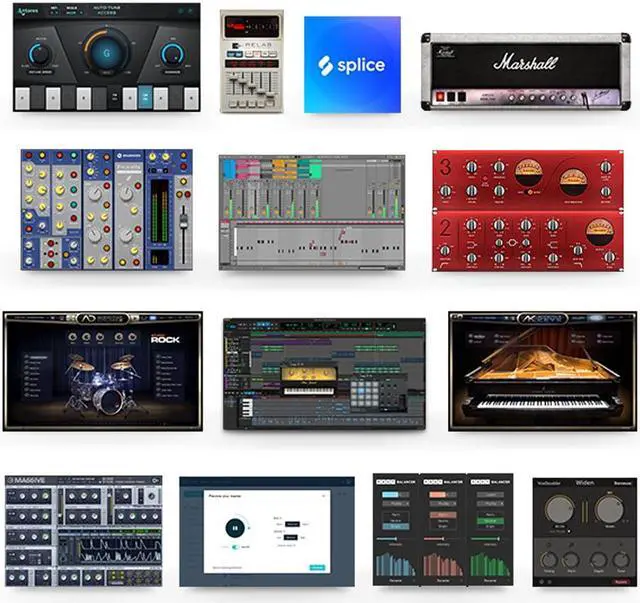640x603 pixels.
Task: Click the Marshall logo on the amp
Action: pos(525,62)
